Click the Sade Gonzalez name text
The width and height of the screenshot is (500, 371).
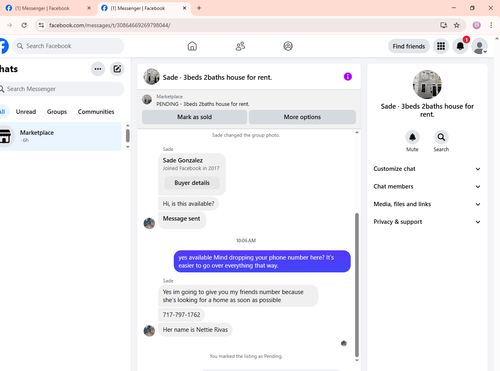(183, 160)
